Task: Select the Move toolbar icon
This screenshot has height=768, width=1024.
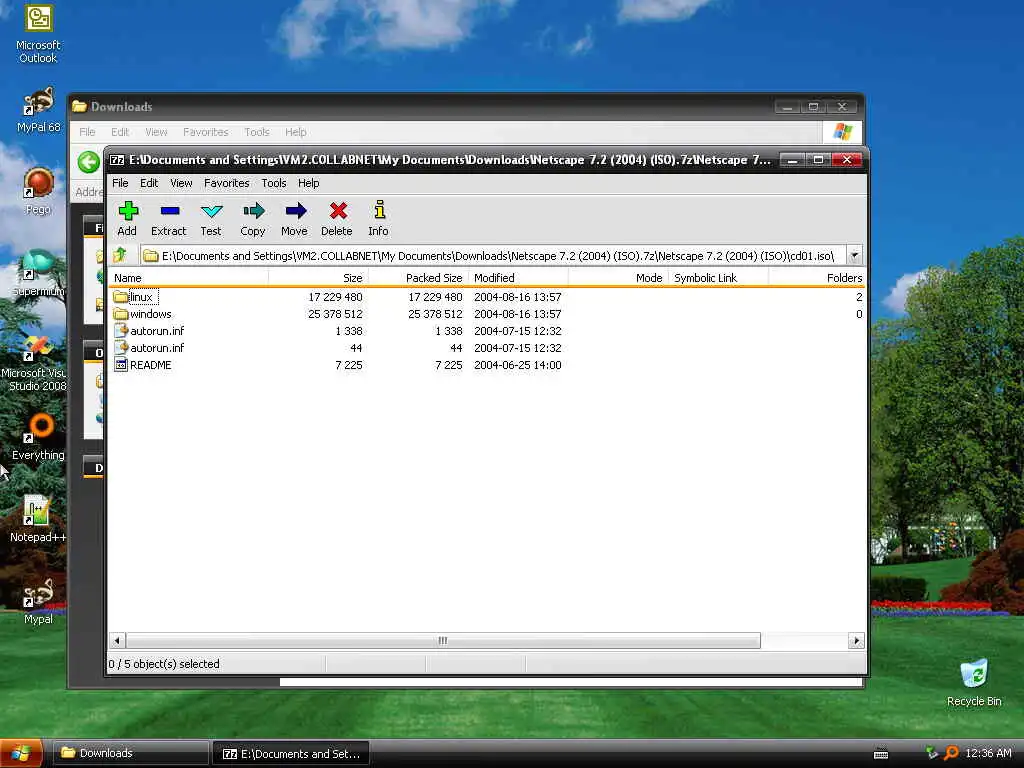Action: (x=295, y=218)
